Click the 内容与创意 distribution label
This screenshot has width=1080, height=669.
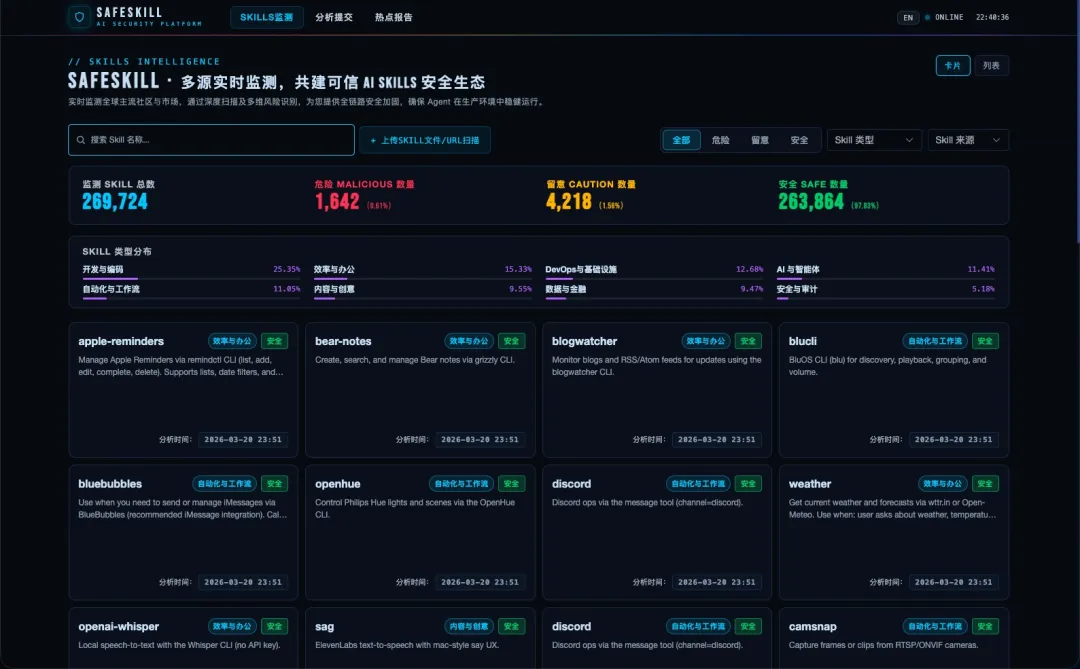coord(334,289)
